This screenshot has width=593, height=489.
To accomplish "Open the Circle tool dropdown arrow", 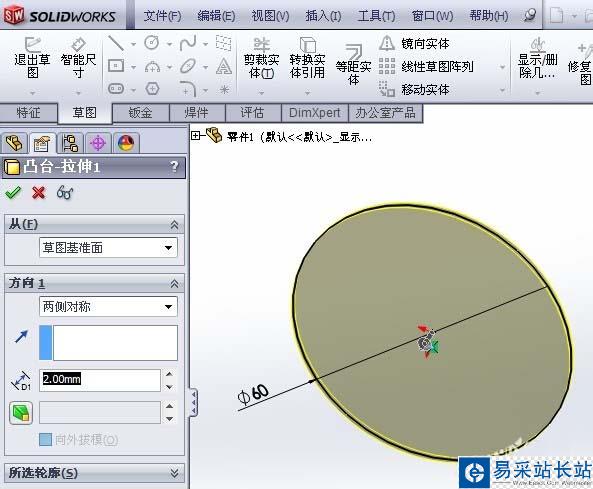I will 169,44.
